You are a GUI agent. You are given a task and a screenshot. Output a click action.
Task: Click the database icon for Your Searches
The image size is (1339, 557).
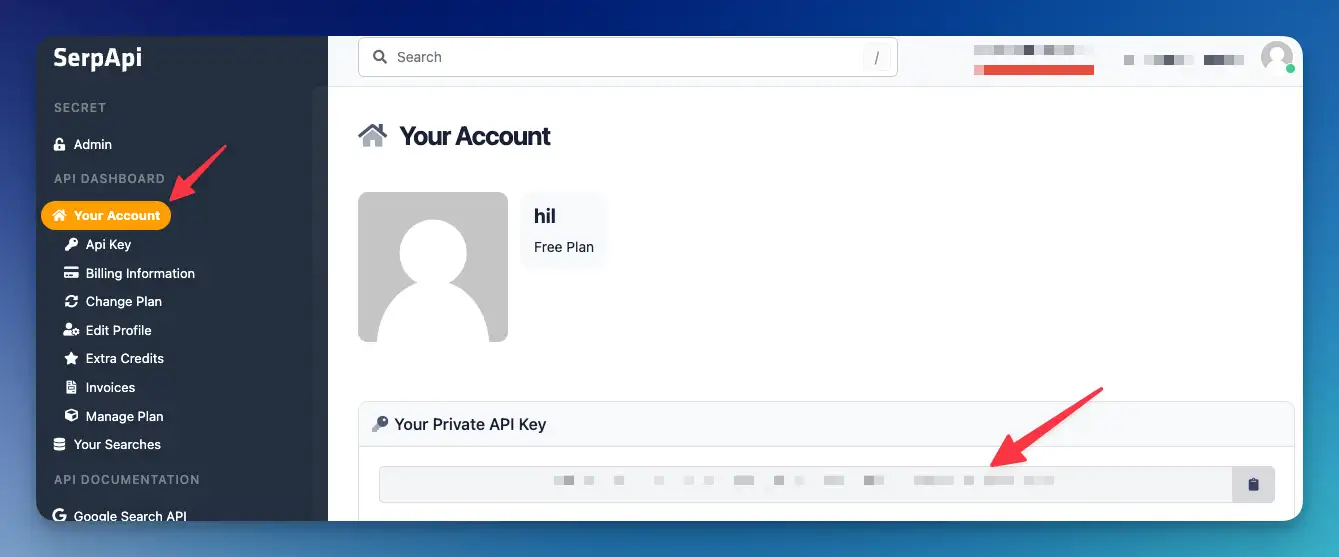(x=59, y=444)
